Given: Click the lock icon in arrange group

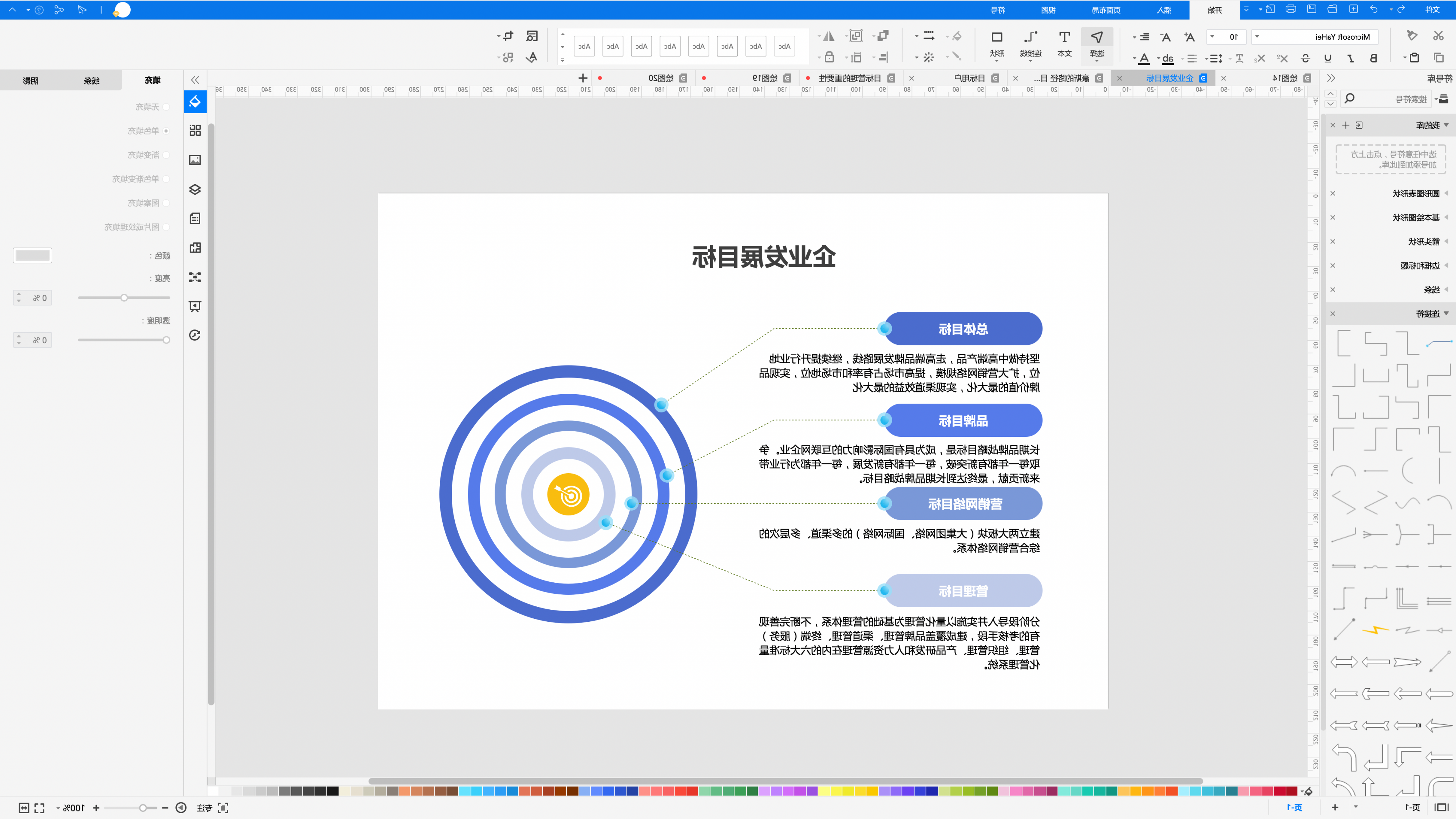Looking at the screenshot, I should (x=829, y=57).
